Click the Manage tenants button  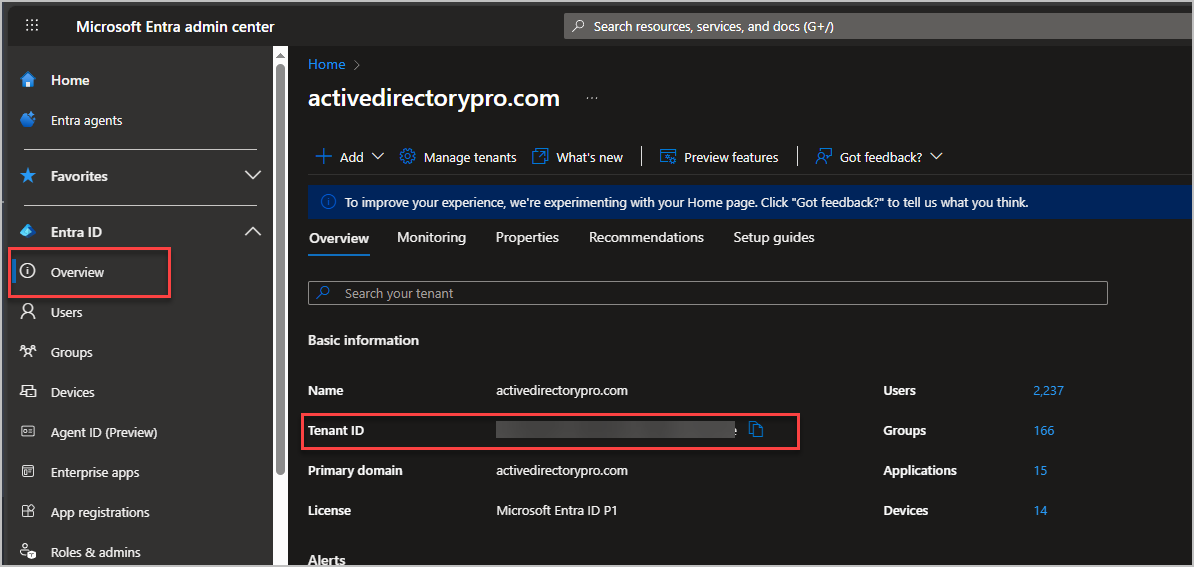click(458, 157)
